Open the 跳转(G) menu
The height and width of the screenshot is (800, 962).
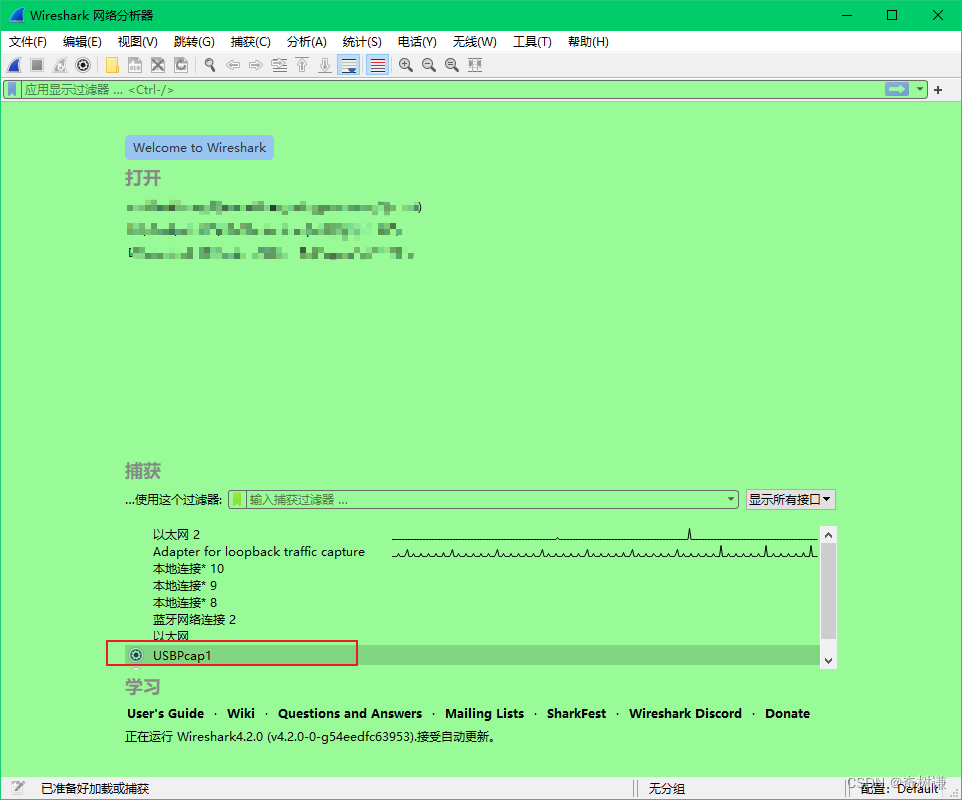pos(194,42)
